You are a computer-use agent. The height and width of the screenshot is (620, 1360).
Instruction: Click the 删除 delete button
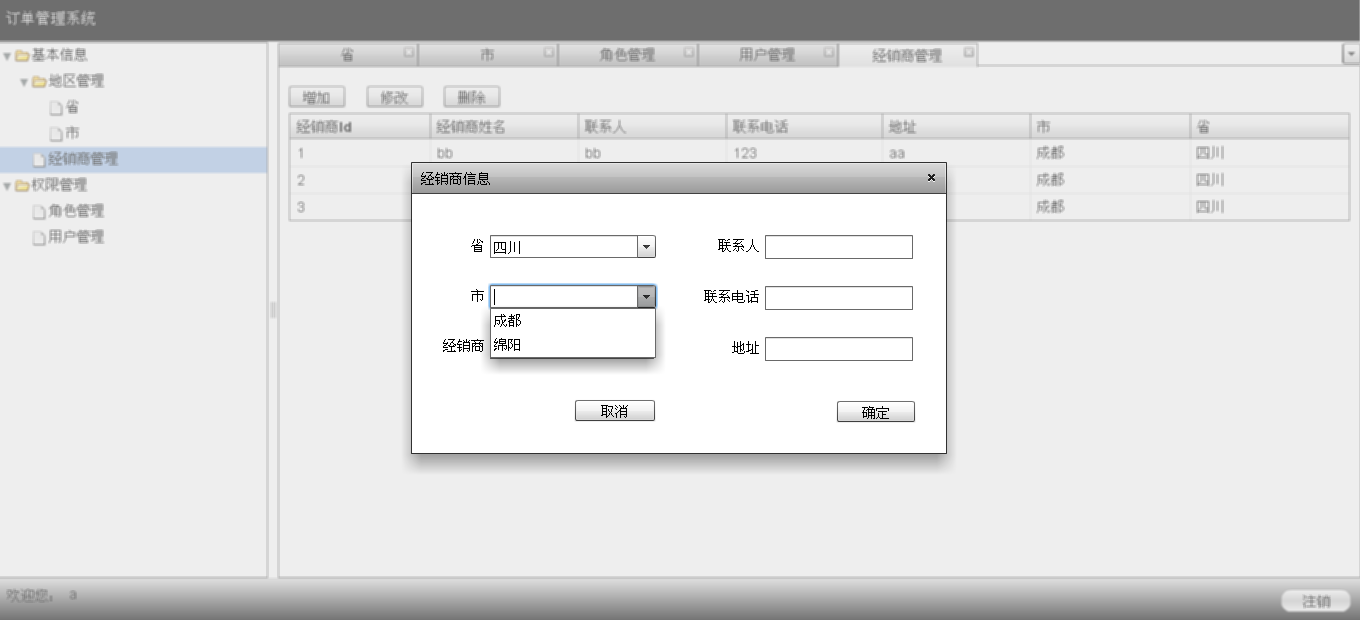[x=472, y=97]
